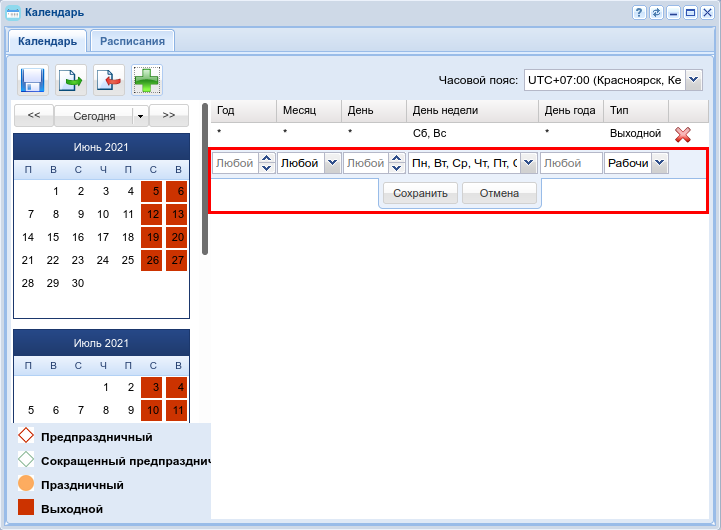
Task: Click the Праздничный orange circle legend icon
Action: coord(26,483)
